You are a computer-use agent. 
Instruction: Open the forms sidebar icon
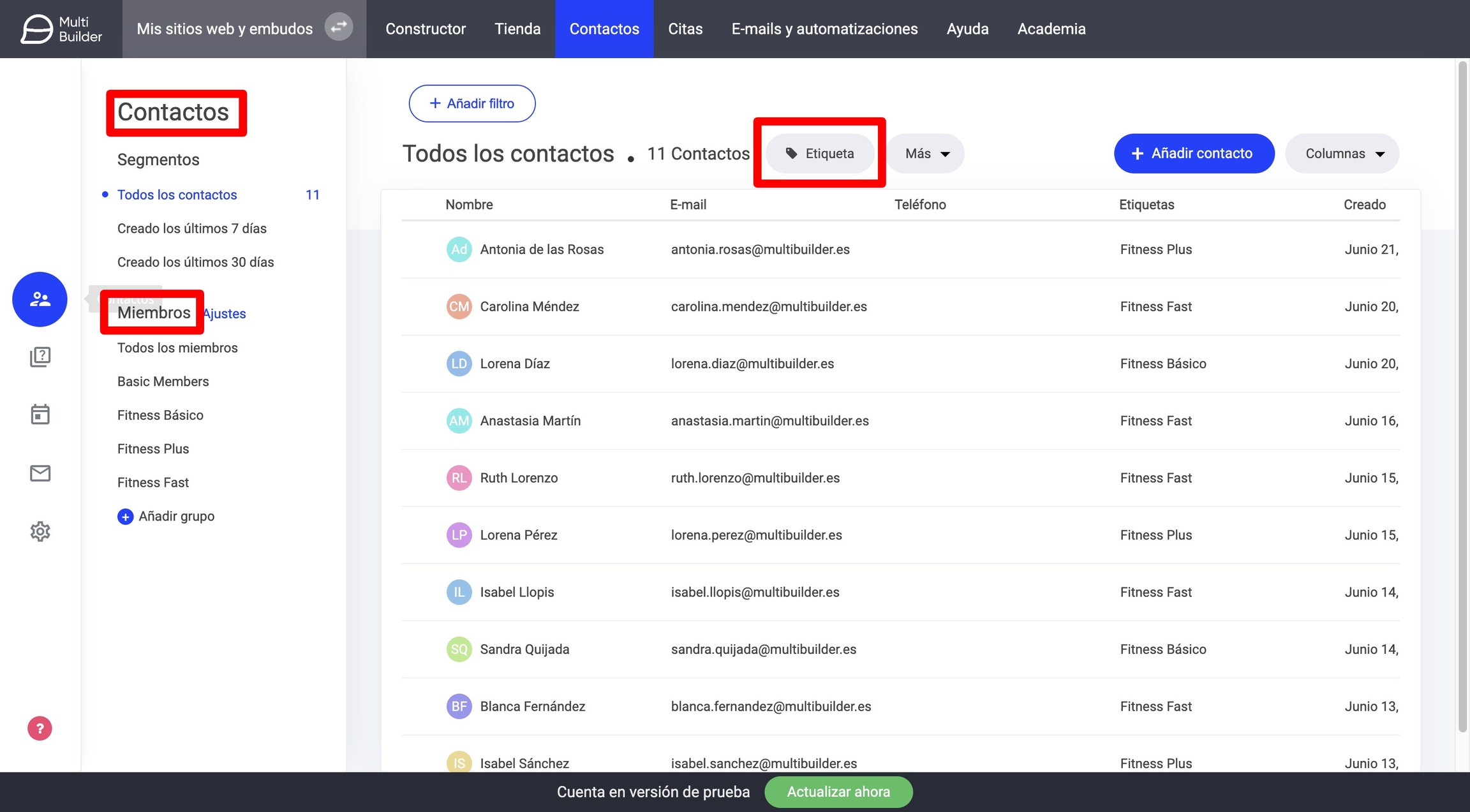(x=40, y=357)
